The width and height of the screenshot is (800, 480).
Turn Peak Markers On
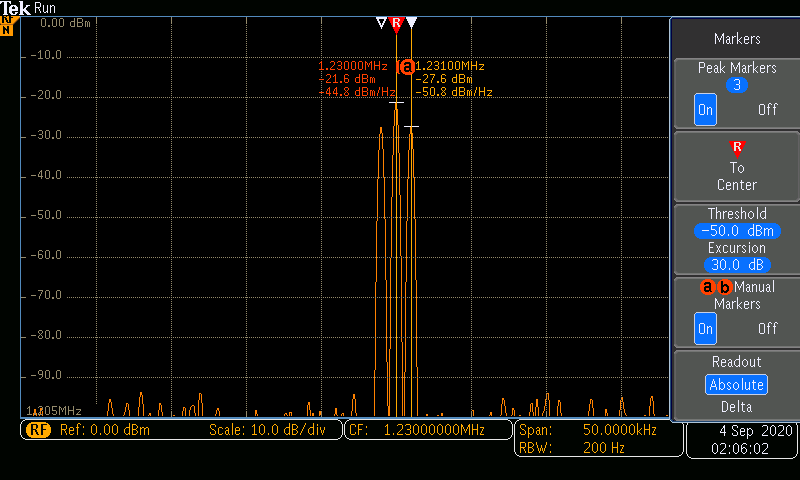705,110
